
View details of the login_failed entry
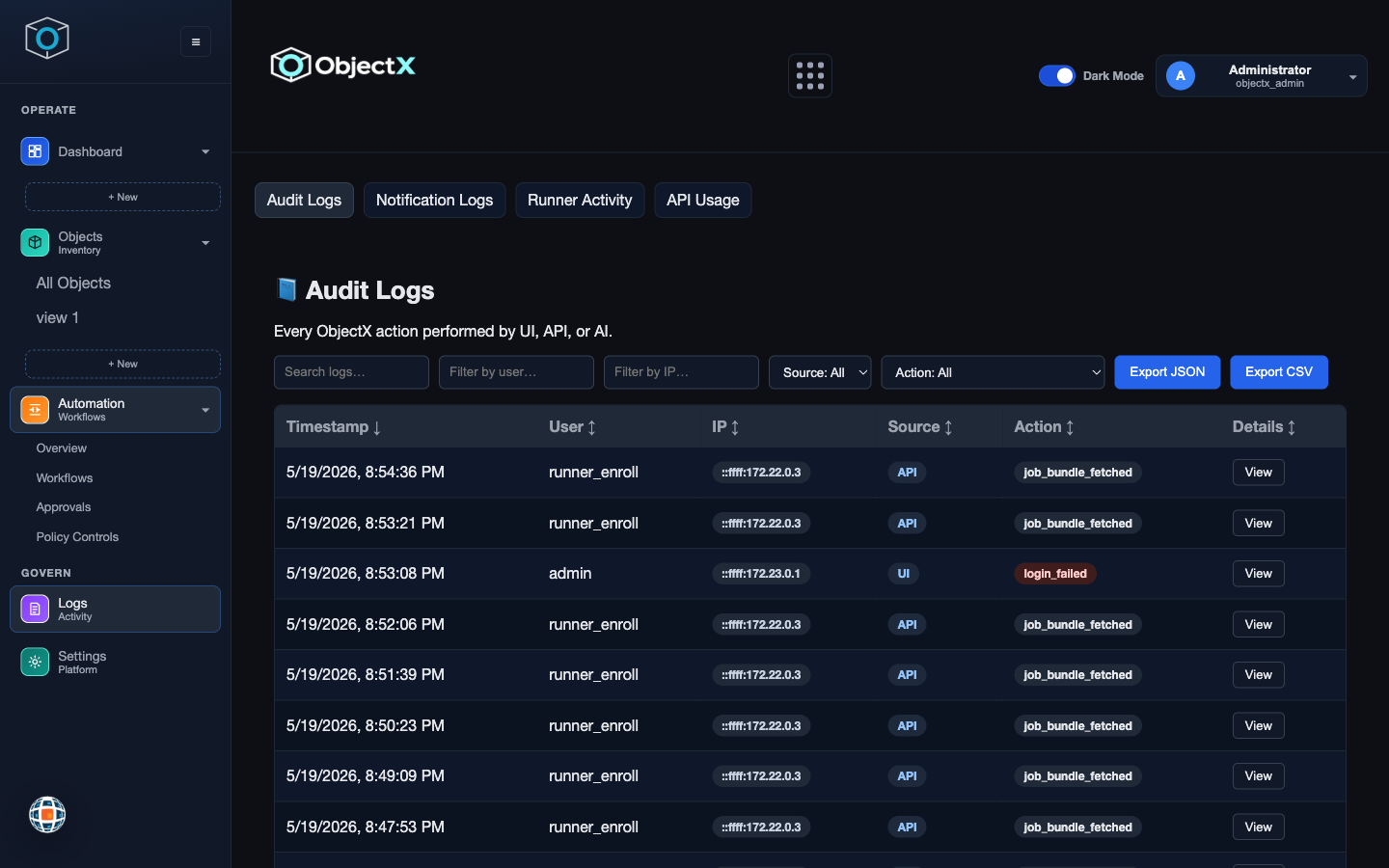point(1259,574)
